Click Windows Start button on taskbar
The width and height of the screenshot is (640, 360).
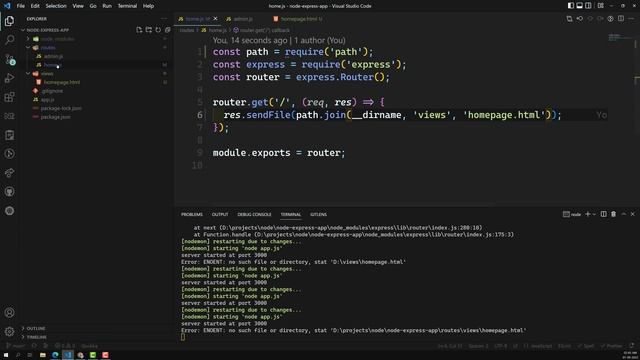point(6,355)
